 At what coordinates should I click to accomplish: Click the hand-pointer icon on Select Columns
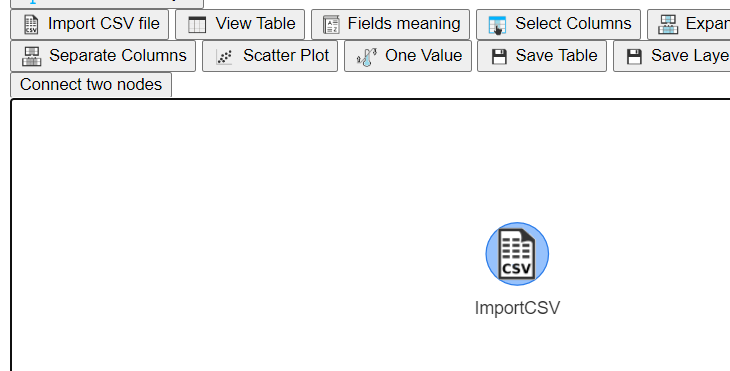point(497,25)
